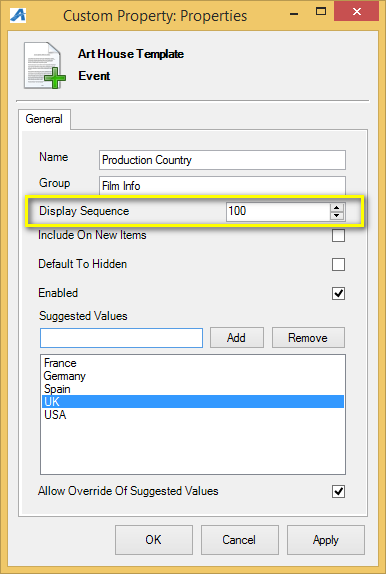Click the Group field with Film Info
The width and height of the screenshot is (386, 574).
222,185
